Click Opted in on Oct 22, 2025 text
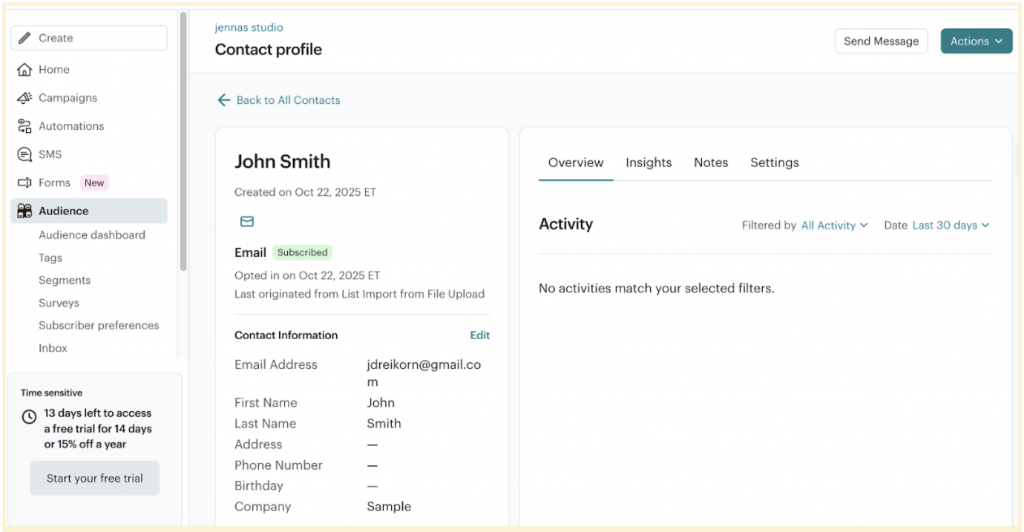This screenshot has width=1024, height=532. coord(307,275)
